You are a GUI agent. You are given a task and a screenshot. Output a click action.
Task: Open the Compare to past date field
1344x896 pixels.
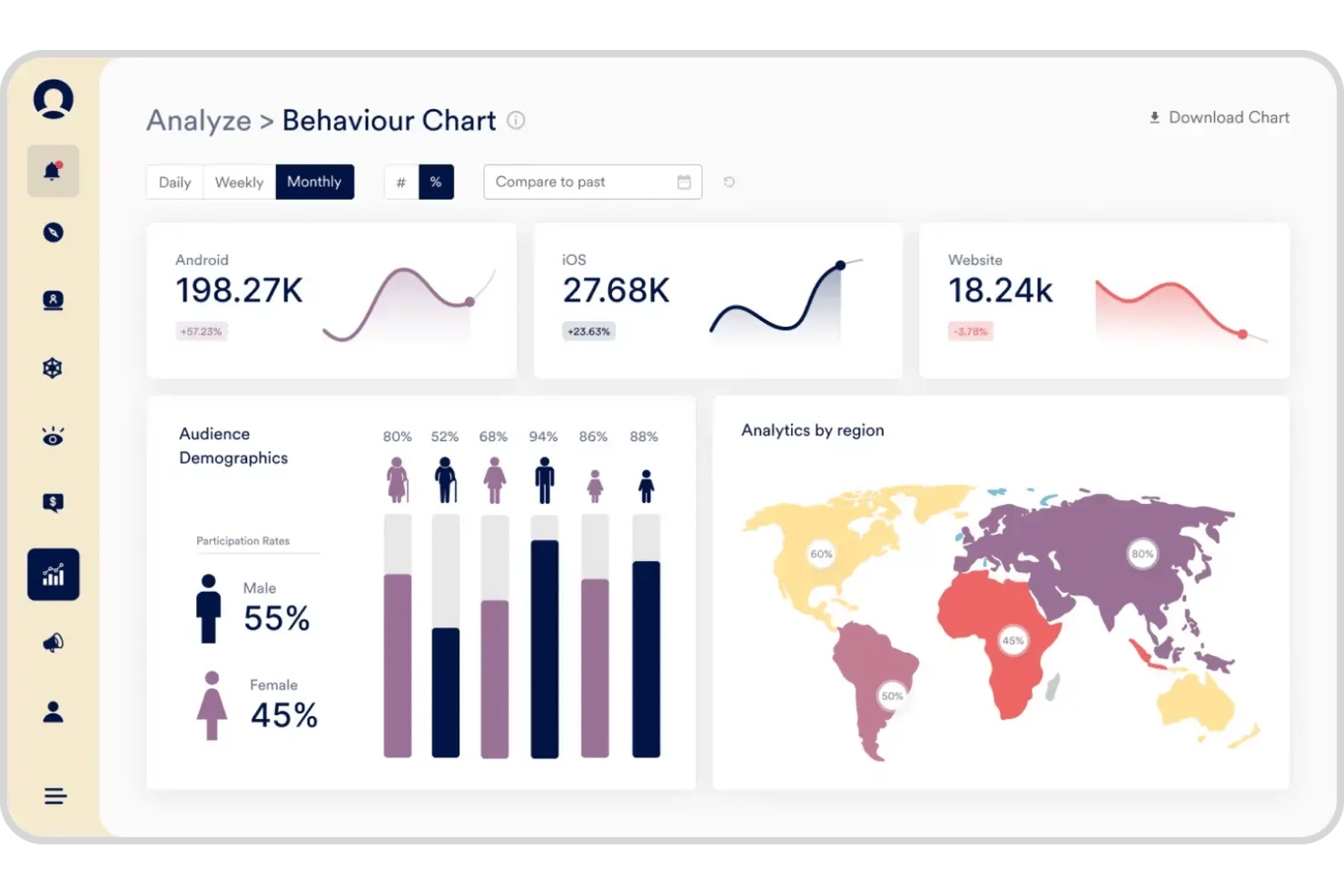tap(592, 182)
